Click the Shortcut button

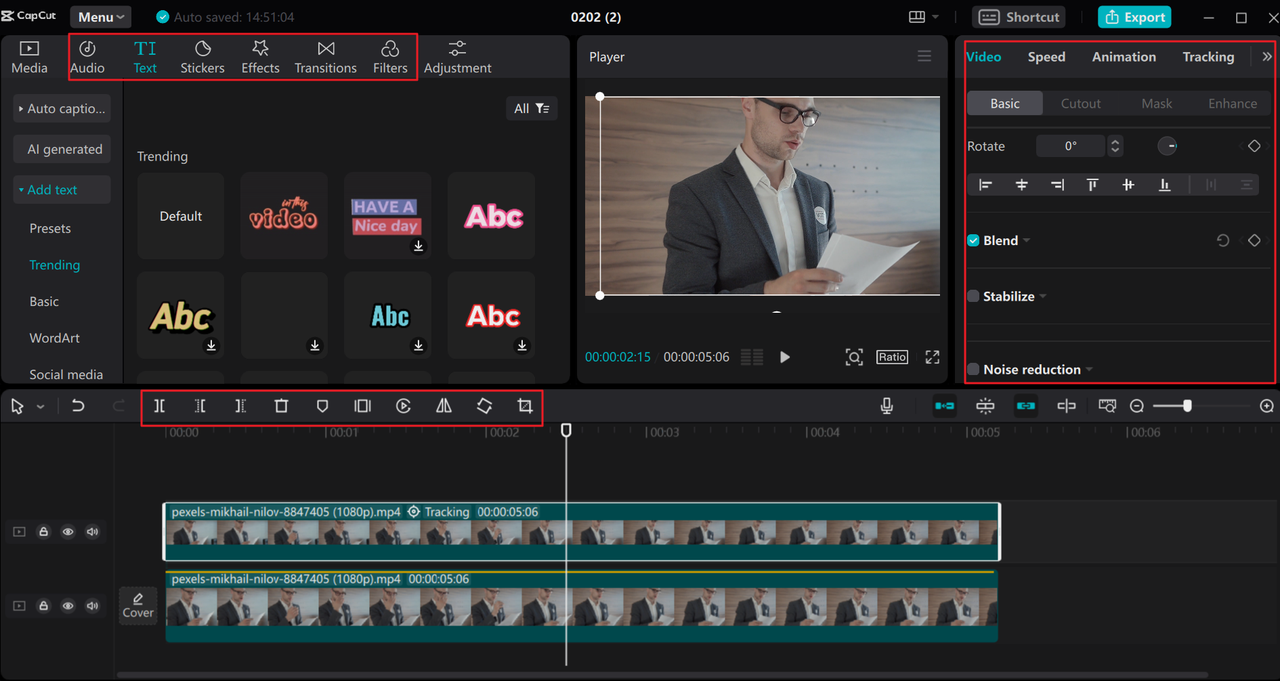(x=1018, y=17)
